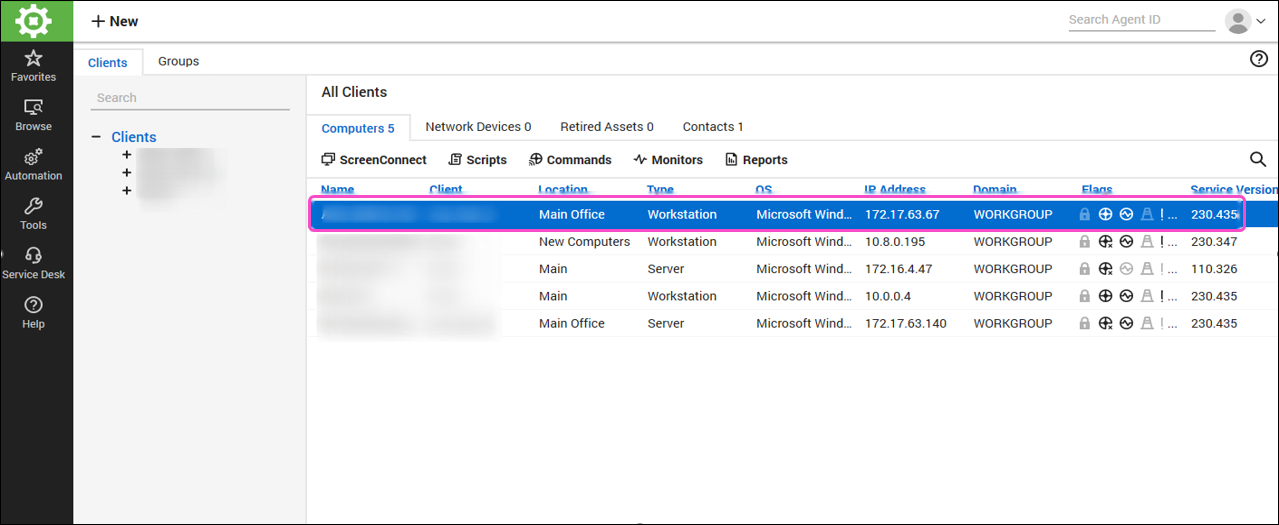Viewport: 1279px width, 525px height.
Task: Click the ScreenConnect toolbar button
Action: point(374,160)
